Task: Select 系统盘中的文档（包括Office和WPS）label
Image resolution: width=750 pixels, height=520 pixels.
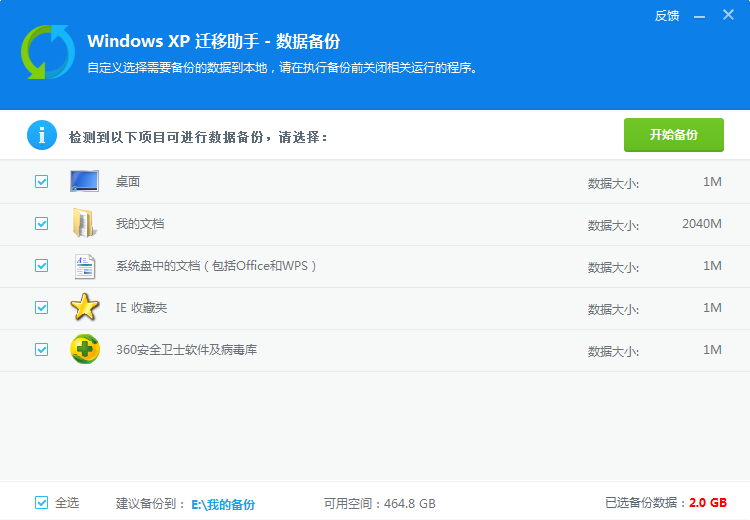Action: coord(216,266)
